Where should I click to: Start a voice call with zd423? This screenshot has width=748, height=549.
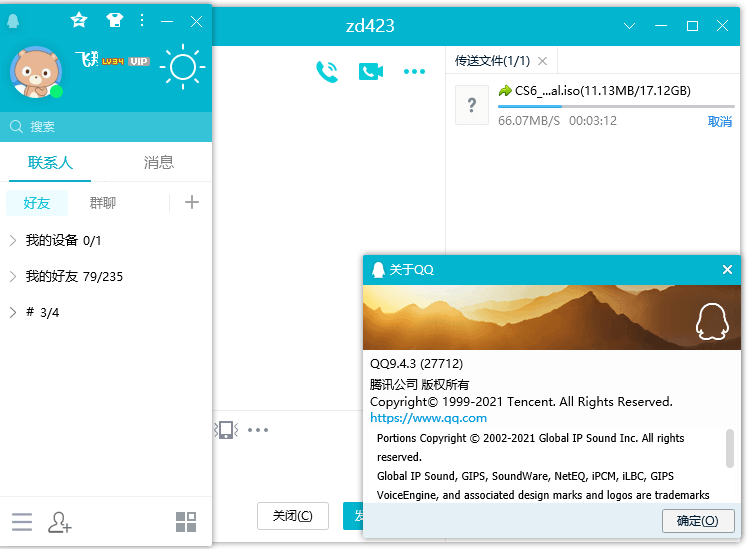tap(327, 72)
